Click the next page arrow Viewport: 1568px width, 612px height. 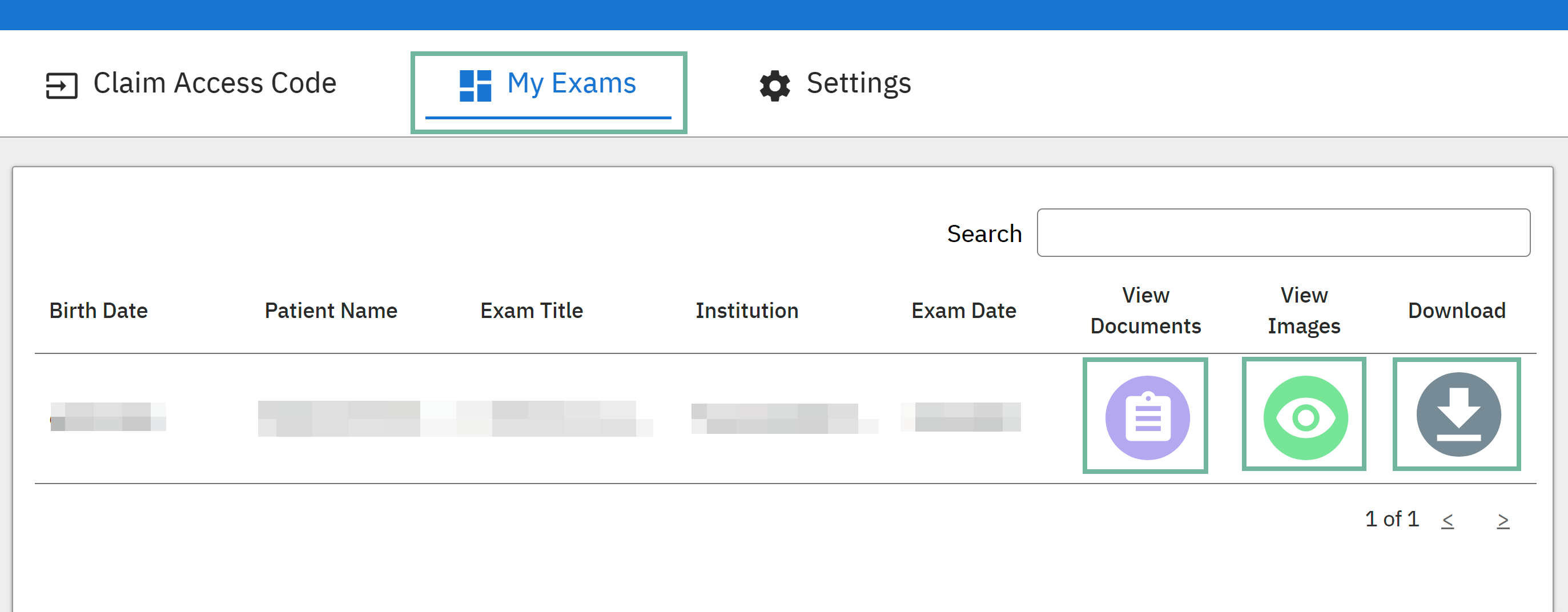coord(1503,519)
